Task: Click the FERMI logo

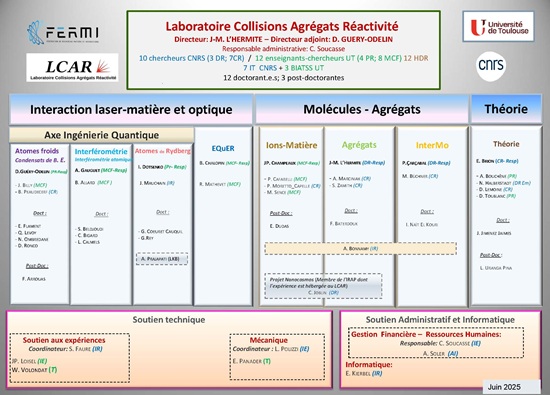Action: 63,33
